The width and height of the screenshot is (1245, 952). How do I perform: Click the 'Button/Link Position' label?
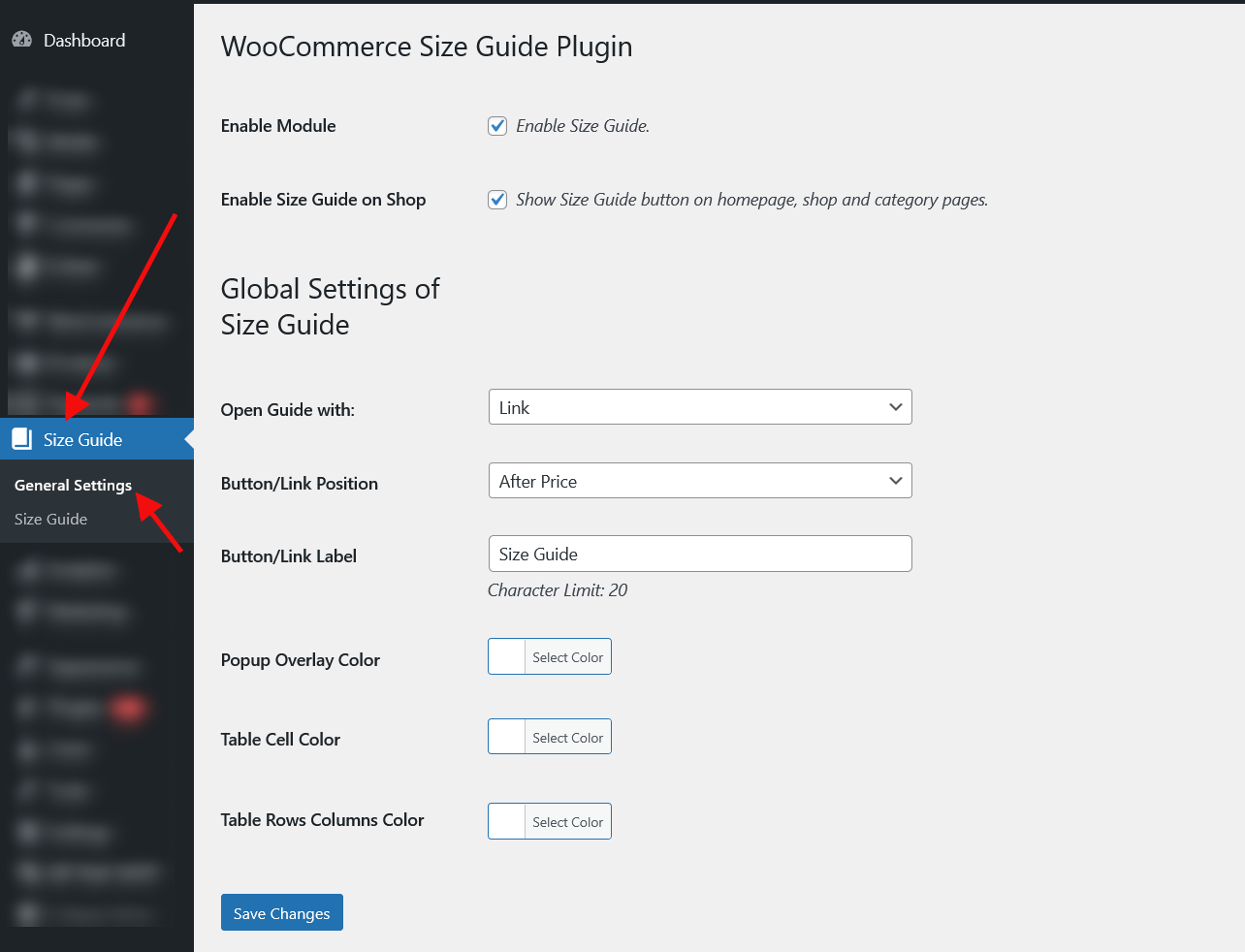click(x=300, y=484)
